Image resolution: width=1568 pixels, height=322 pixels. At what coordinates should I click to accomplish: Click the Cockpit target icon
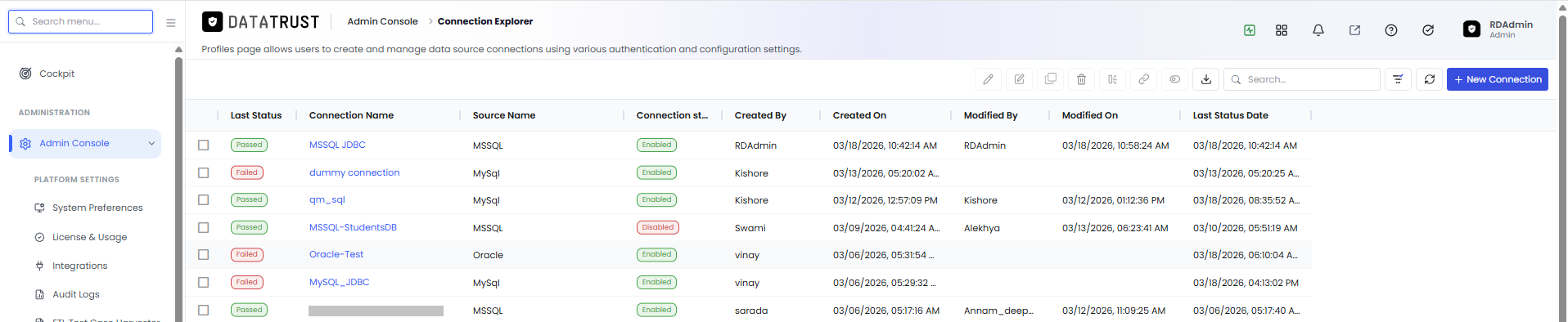25,74
